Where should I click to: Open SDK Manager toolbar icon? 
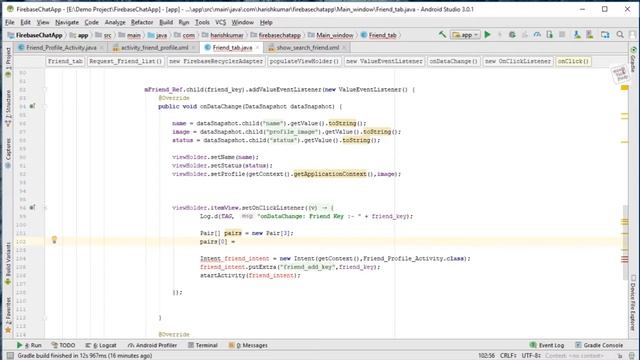coord(590,35)
